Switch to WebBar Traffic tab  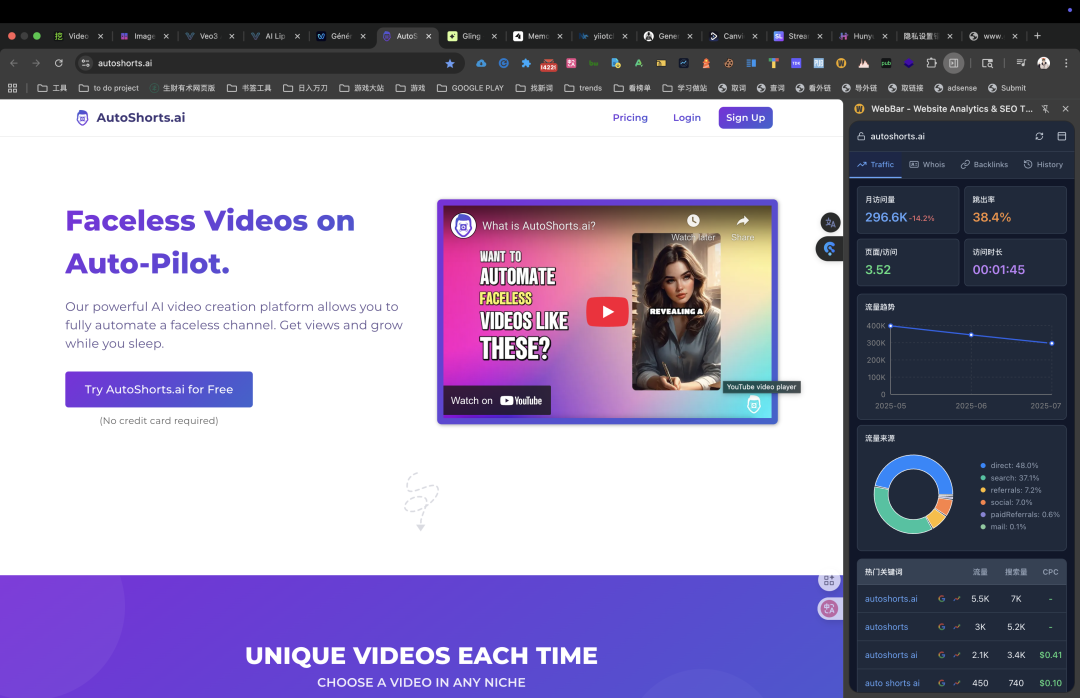[x=875, y=165]
